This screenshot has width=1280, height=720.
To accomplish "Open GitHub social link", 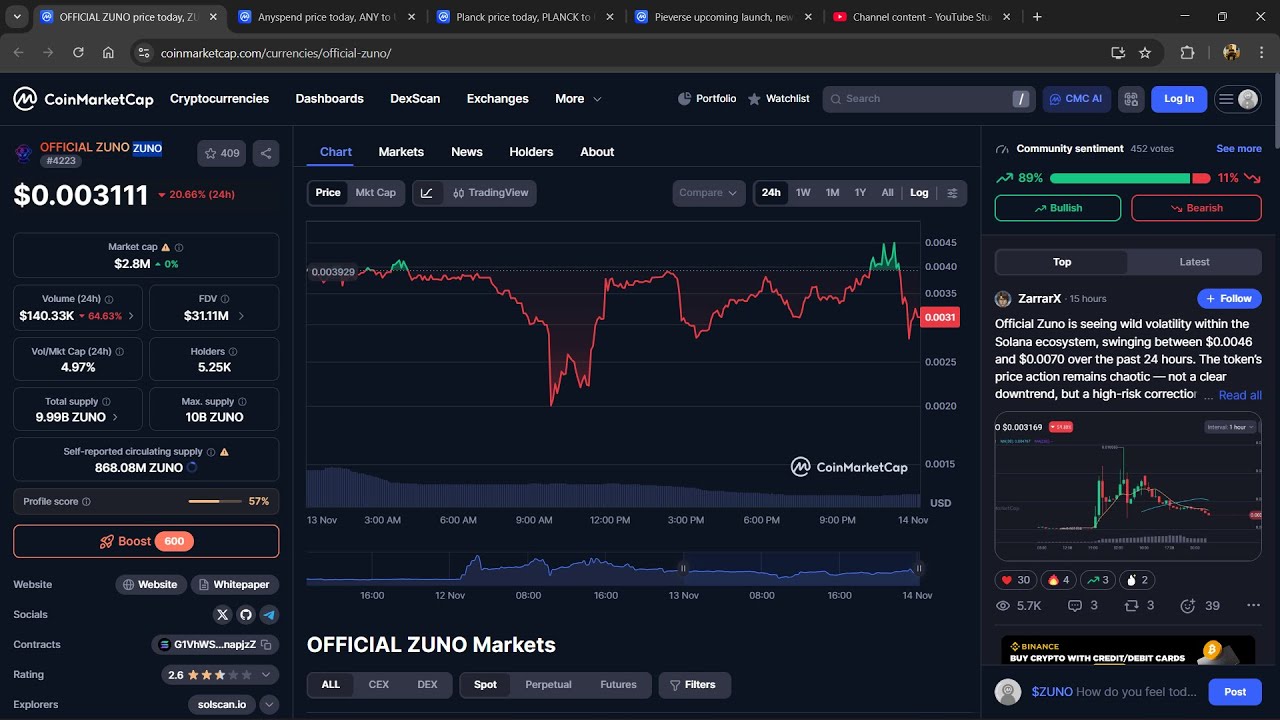I will coord(246,615).
